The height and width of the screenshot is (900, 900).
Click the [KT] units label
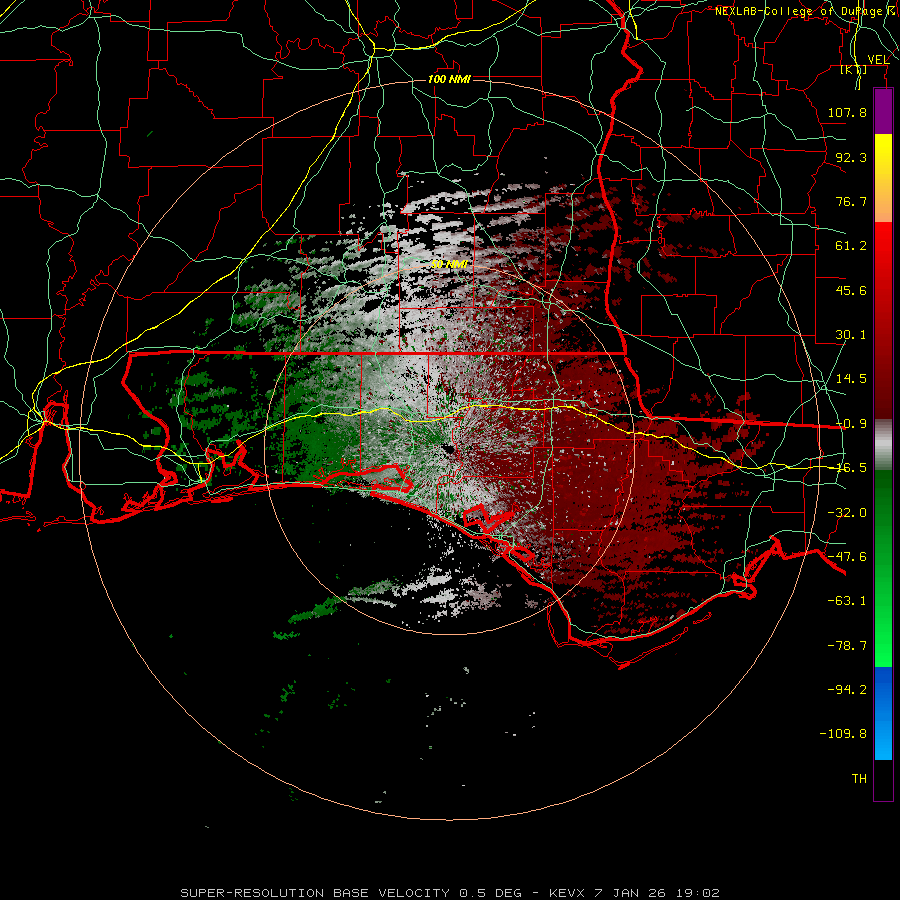pos(853,69)
